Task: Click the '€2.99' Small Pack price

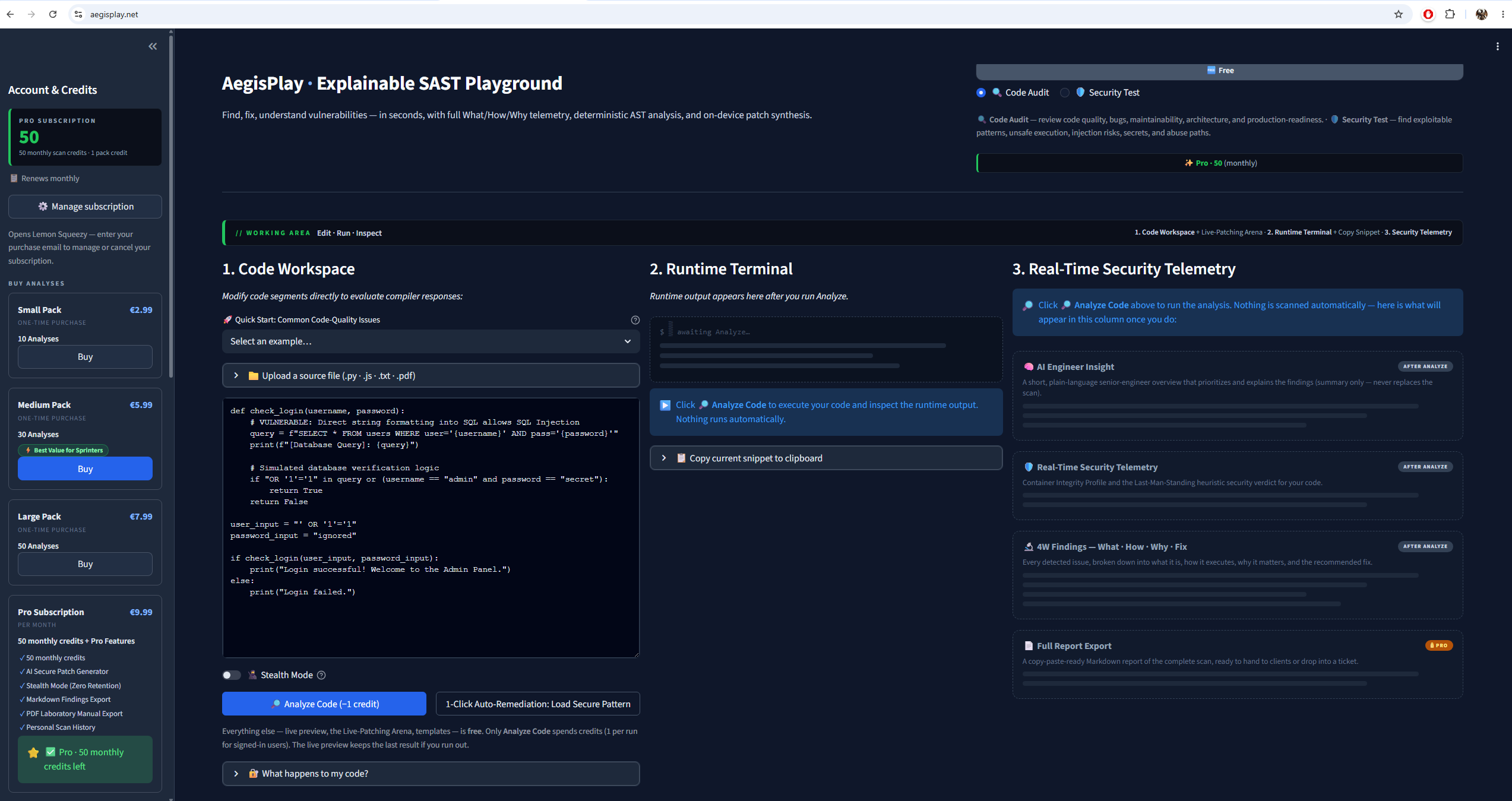Action: click(x=141, y=310)
